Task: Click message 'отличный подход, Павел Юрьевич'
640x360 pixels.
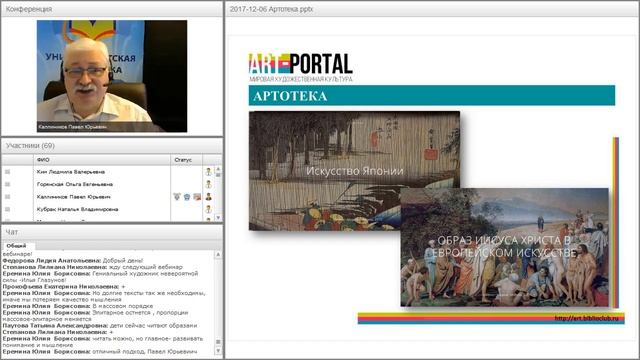Action: (144, 351)
